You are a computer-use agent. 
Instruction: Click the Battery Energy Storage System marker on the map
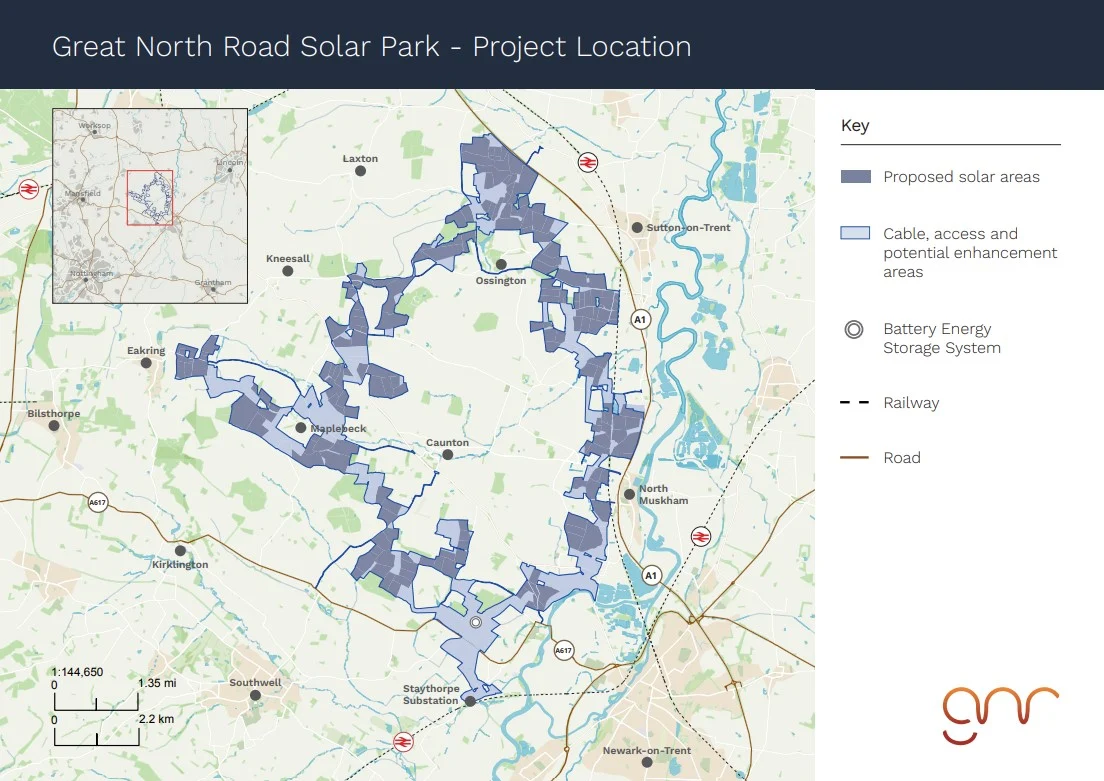click(x=476, y=622)
